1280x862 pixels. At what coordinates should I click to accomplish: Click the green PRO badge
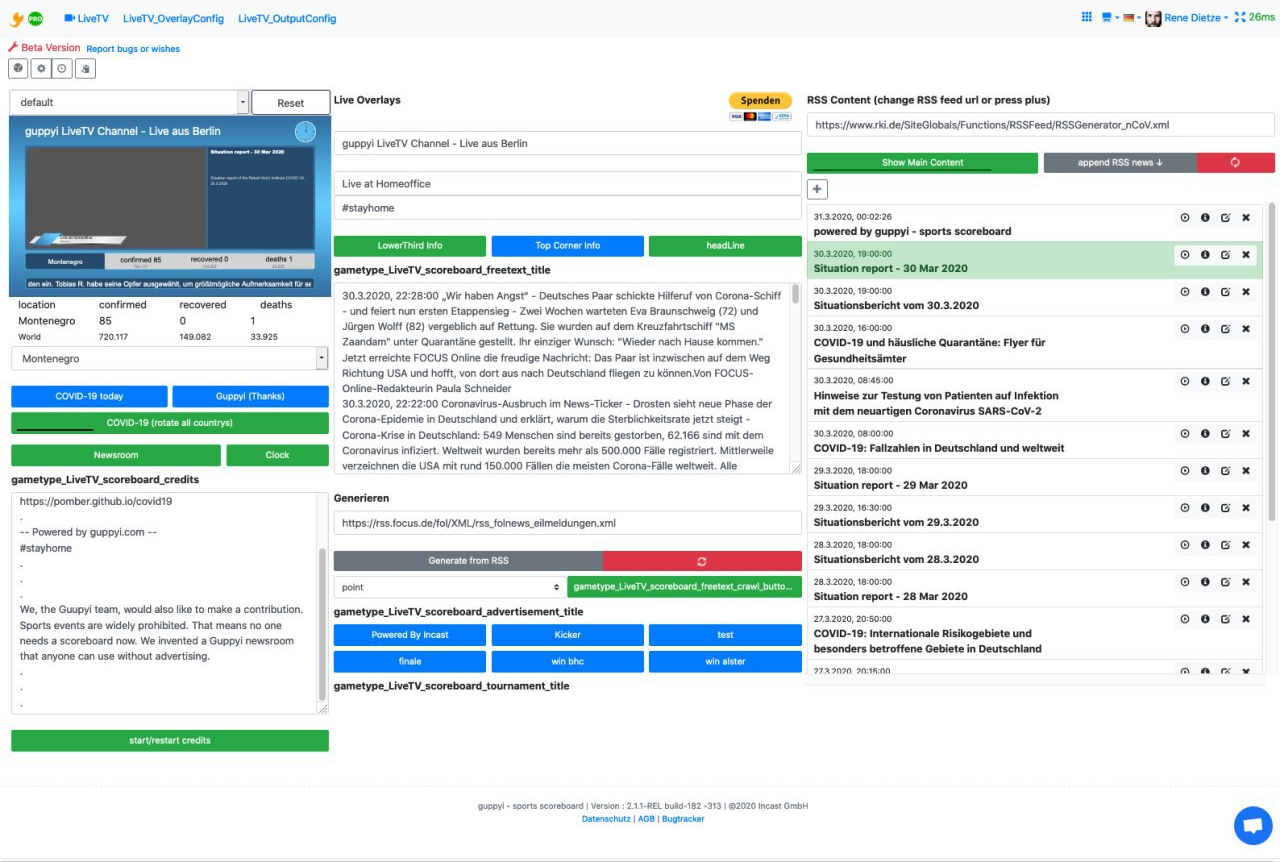[36, 18]
